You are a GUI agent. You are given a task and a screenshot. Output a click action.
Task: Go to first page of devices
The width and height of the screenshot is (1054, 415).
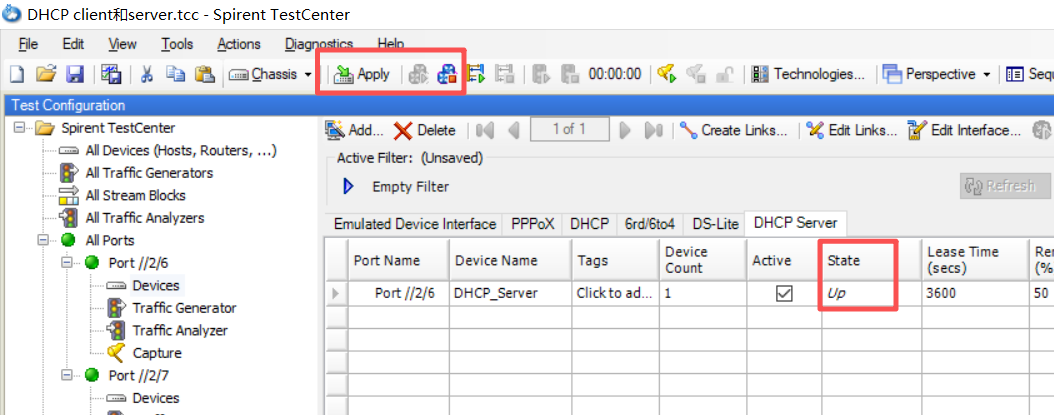(485, 130)
